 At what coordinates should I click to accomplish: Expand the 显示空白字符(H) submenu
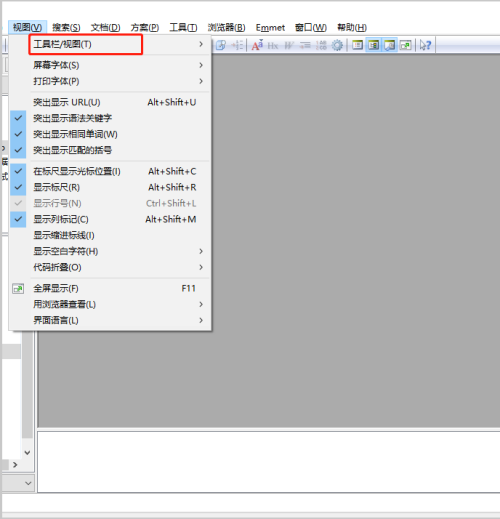[110, 251]
